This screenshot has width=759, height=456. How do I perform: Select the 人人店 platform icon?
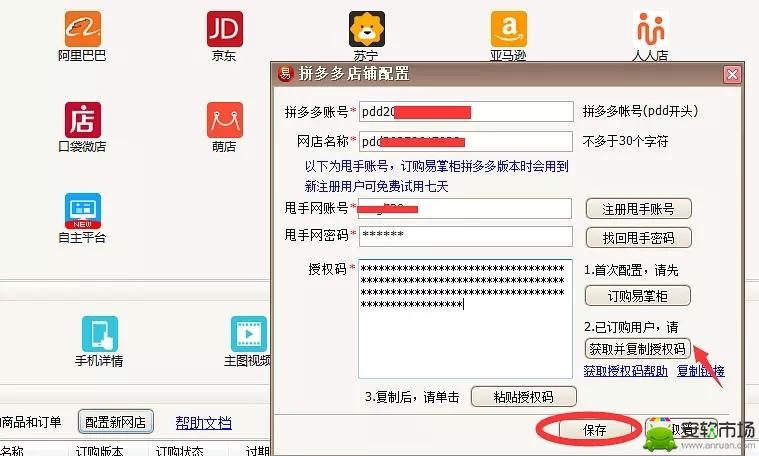pyautogui.click(x=651, y=30)
